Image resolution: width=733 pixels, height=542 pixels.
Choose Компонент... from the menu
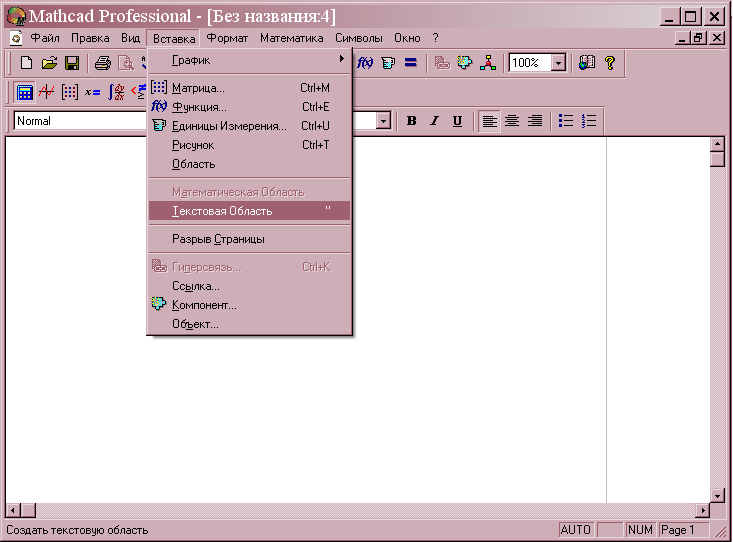pyautogui.click(x=249, y=305)
